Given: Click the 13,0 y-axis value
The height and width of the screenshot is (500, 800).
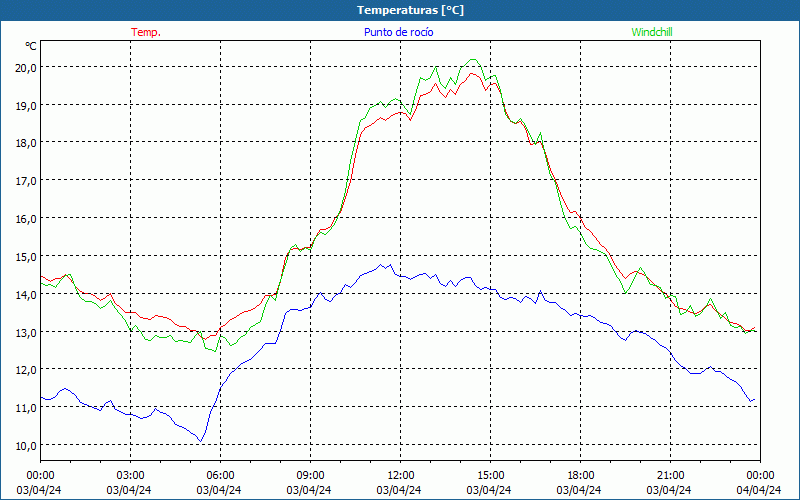Looking at the screenshot, I should point(26,332).
